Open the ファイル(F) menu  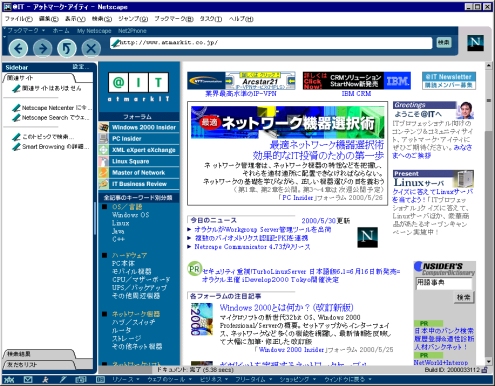point(19,19)
